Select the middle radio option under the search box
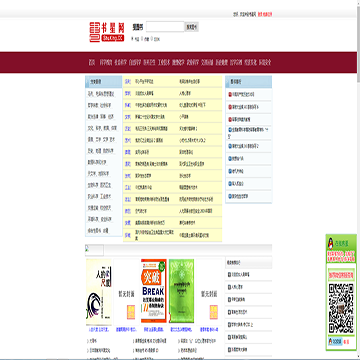This screenshot has width=360, height=360. click(x=143, y=39)
